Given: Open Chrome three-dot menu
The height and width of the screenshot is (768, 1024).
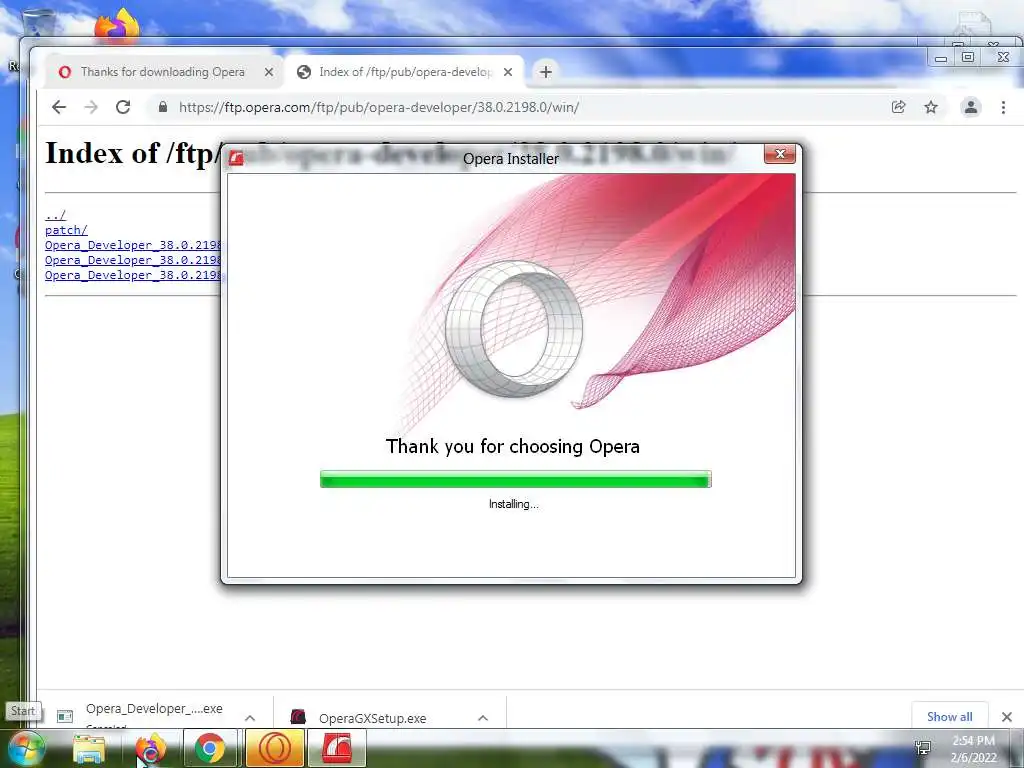Looking at the screenshot, I should coord(1004,107).
